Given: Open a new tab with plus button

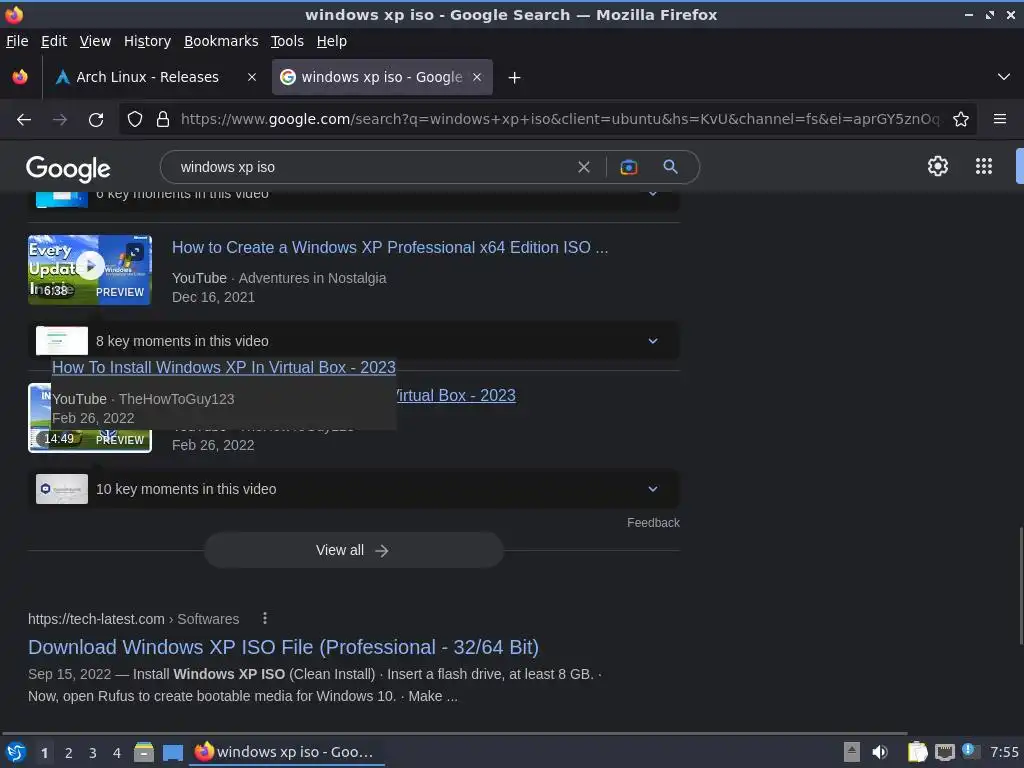Looking at the screenshot, I should coord(515,78).
